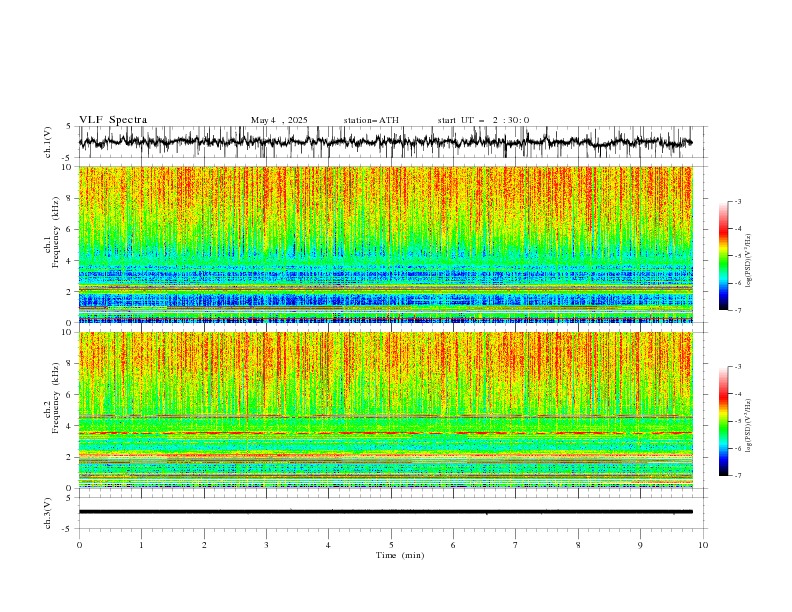Click the ch.2 spectrogram color scale bar

click(x=723, y=421)
